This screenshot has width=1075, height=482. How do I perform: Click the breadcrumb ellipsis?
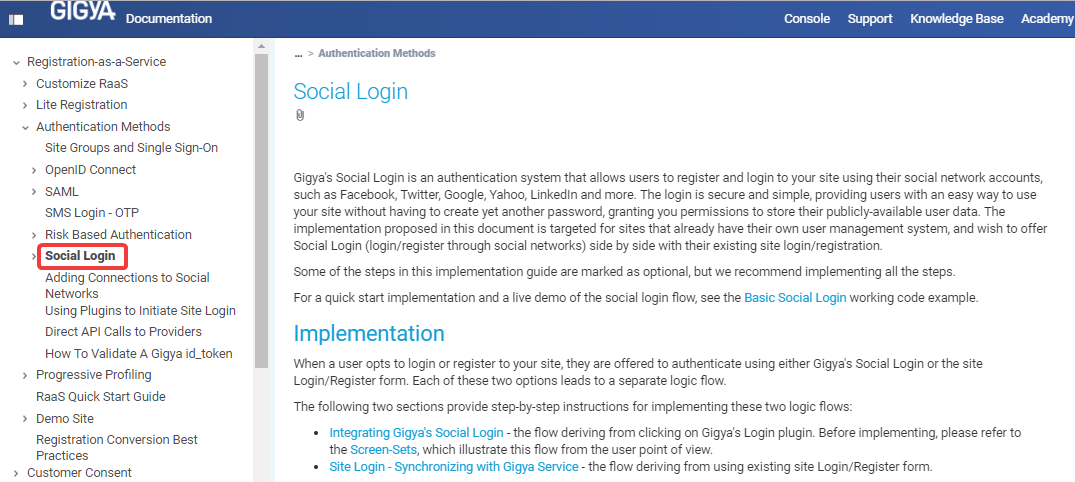click(298, 53)
